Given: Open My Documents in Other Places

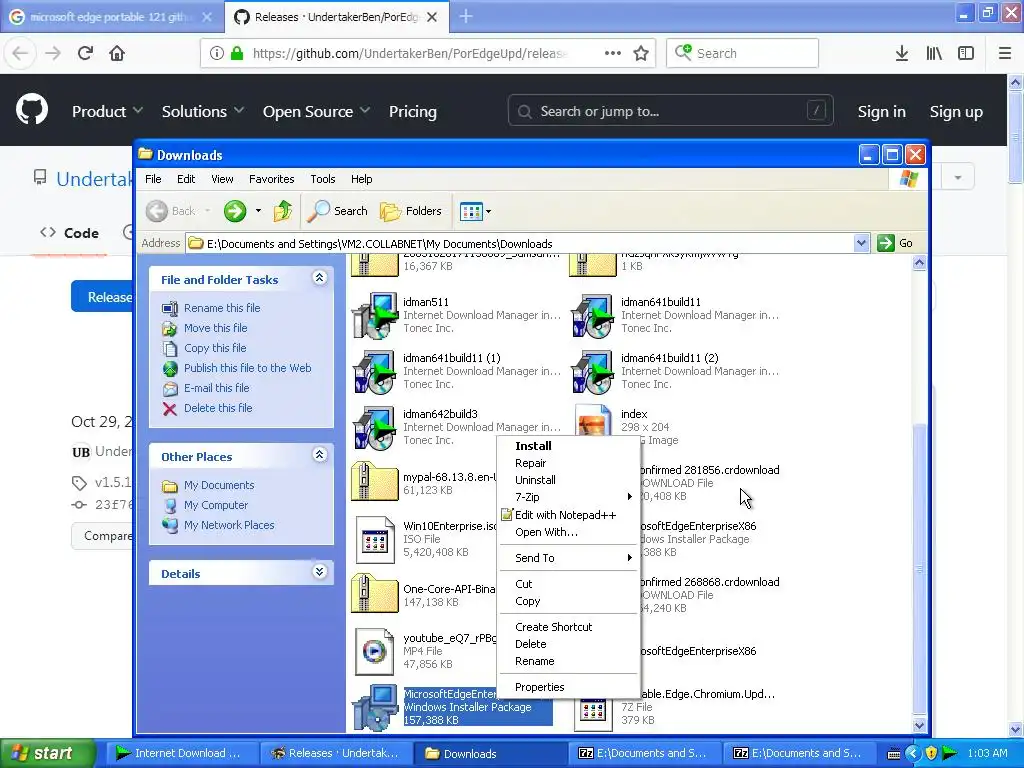Looking at the screenshot, I should (x=219, y=485).
